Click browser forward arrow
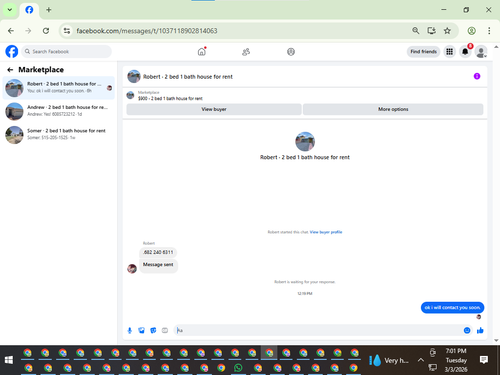The height and width of the screenshot is (375, 500). (x=28, y=31)
